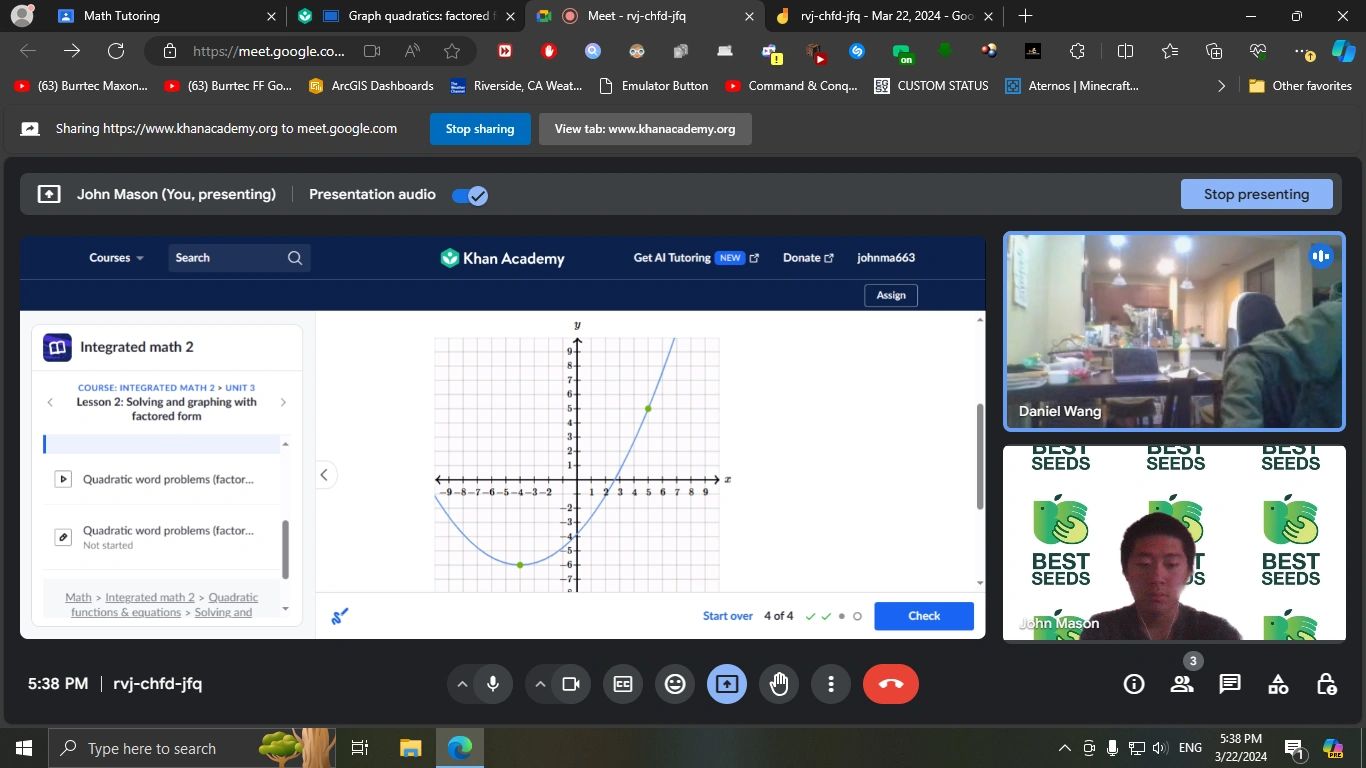Open more options three-dot menu
Viewport: 1366px width, 768px height.
click(830, 683)
